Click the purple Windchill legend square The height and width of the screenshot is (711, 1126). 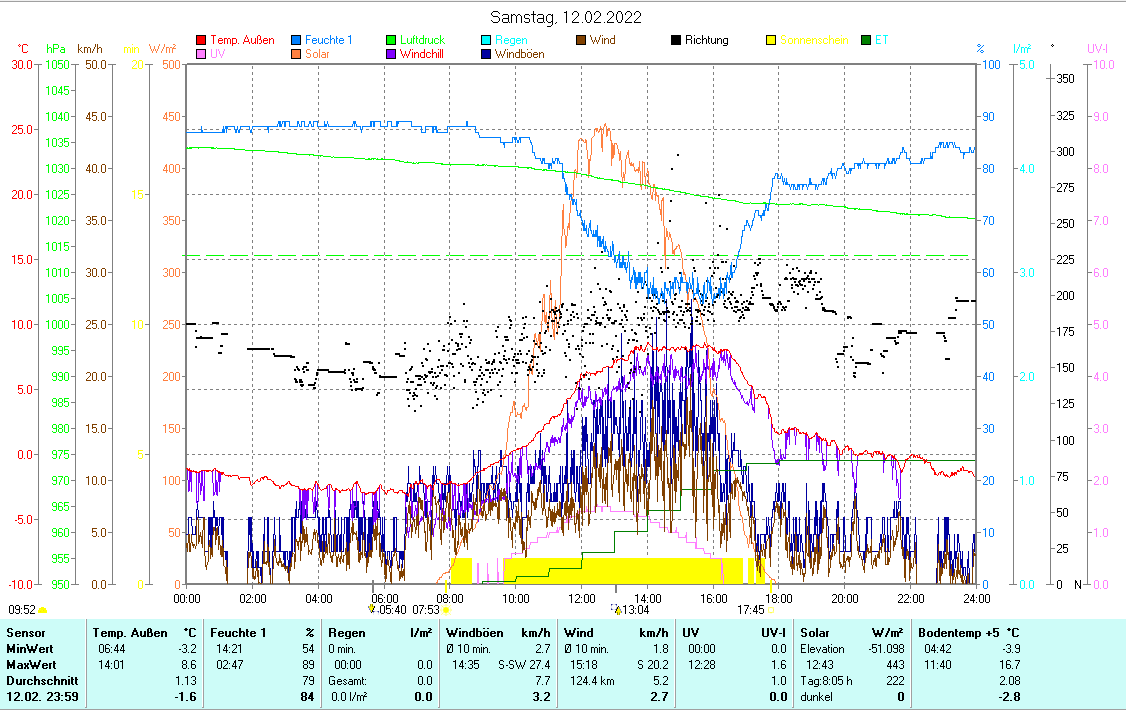pos(392,54)
